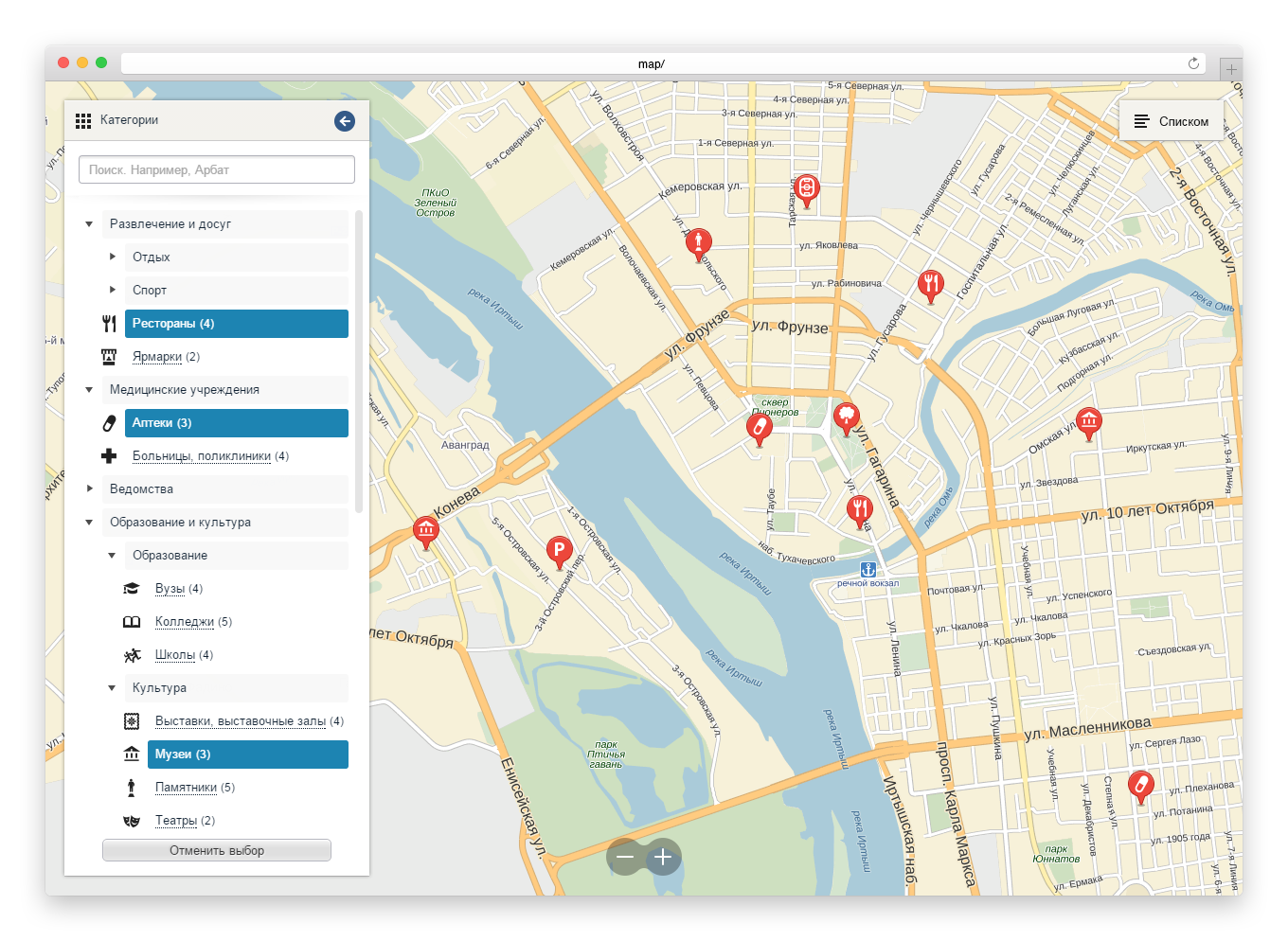The image size is (1288, 941).
Task: Click the pill icon beside Аптеки
Action: point(109,423)
